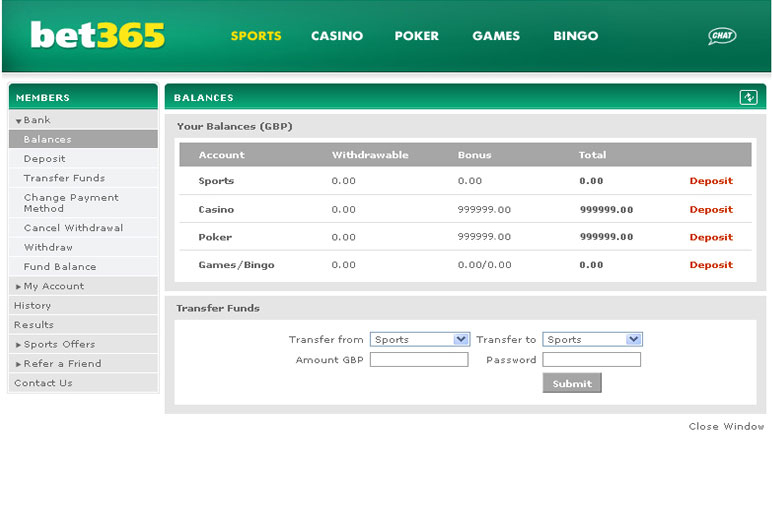
Task: Click Deposit link for Games/Bingo row
Action: pyautogui.click(x=711, y=264)
